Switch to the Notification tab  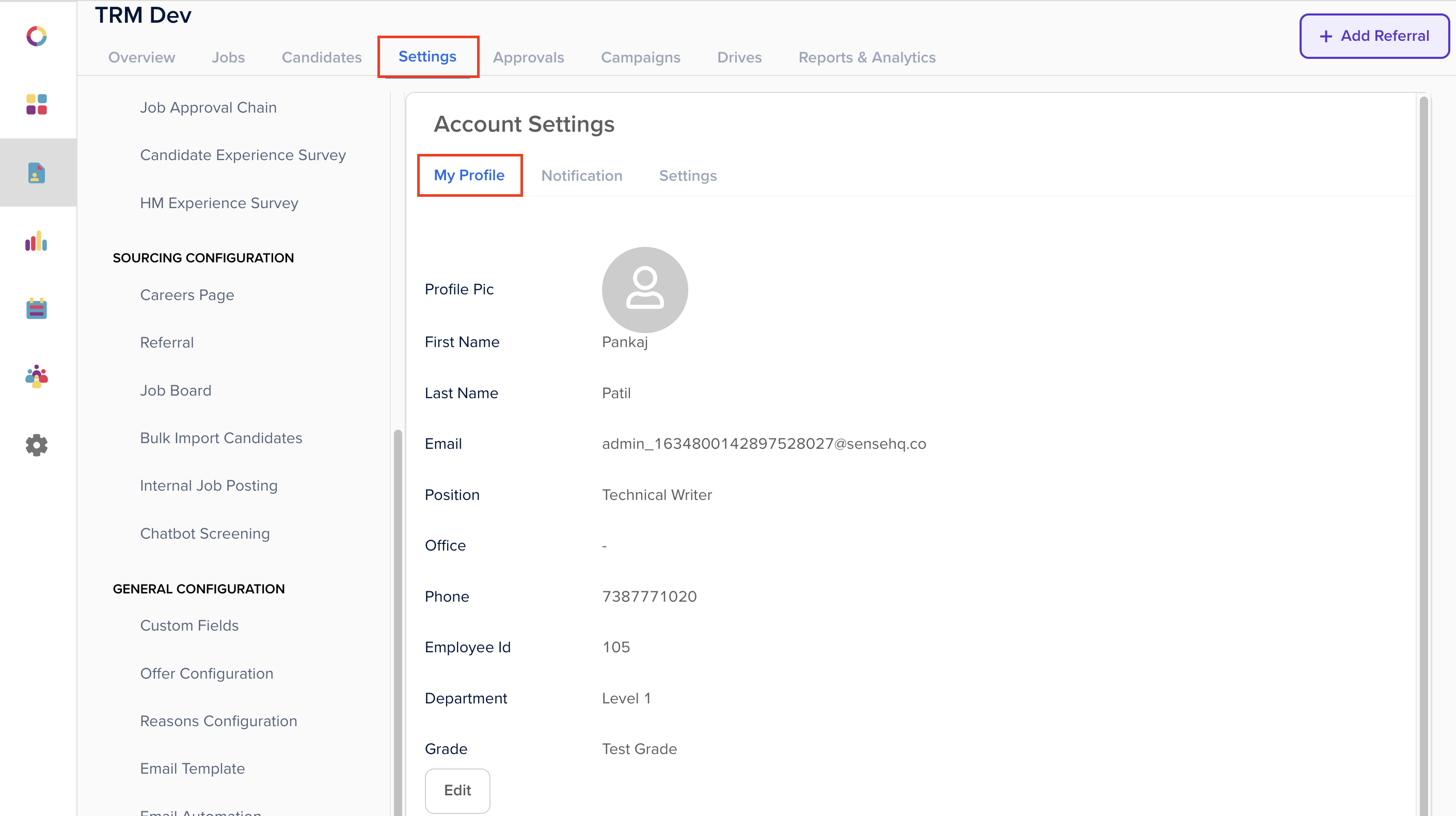pyautogui.click(x=581, y=176)
